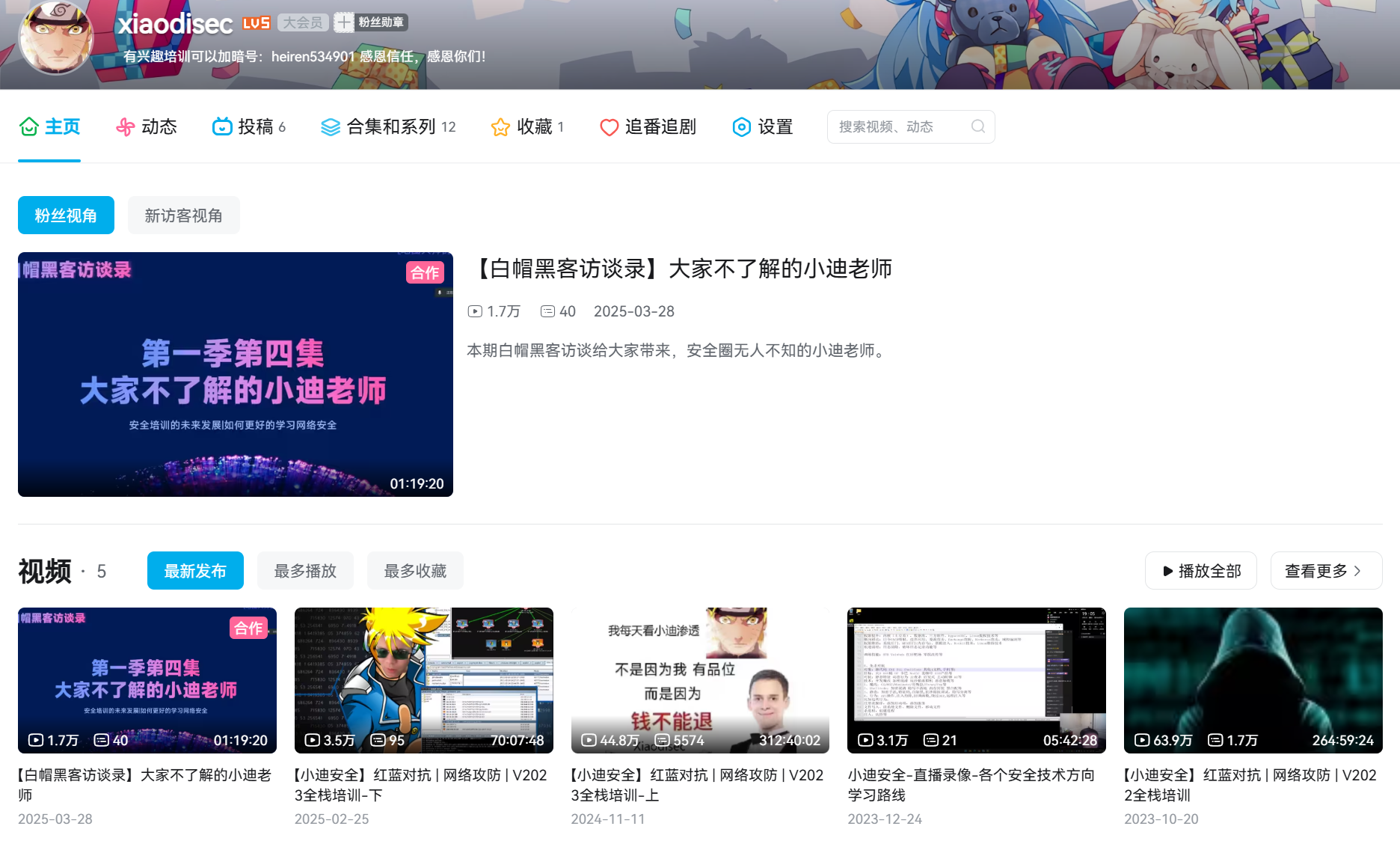The image size is (1400, 844).
Task: Expand 查看更多 to see more videos
Action: (x=1325, y=571)
